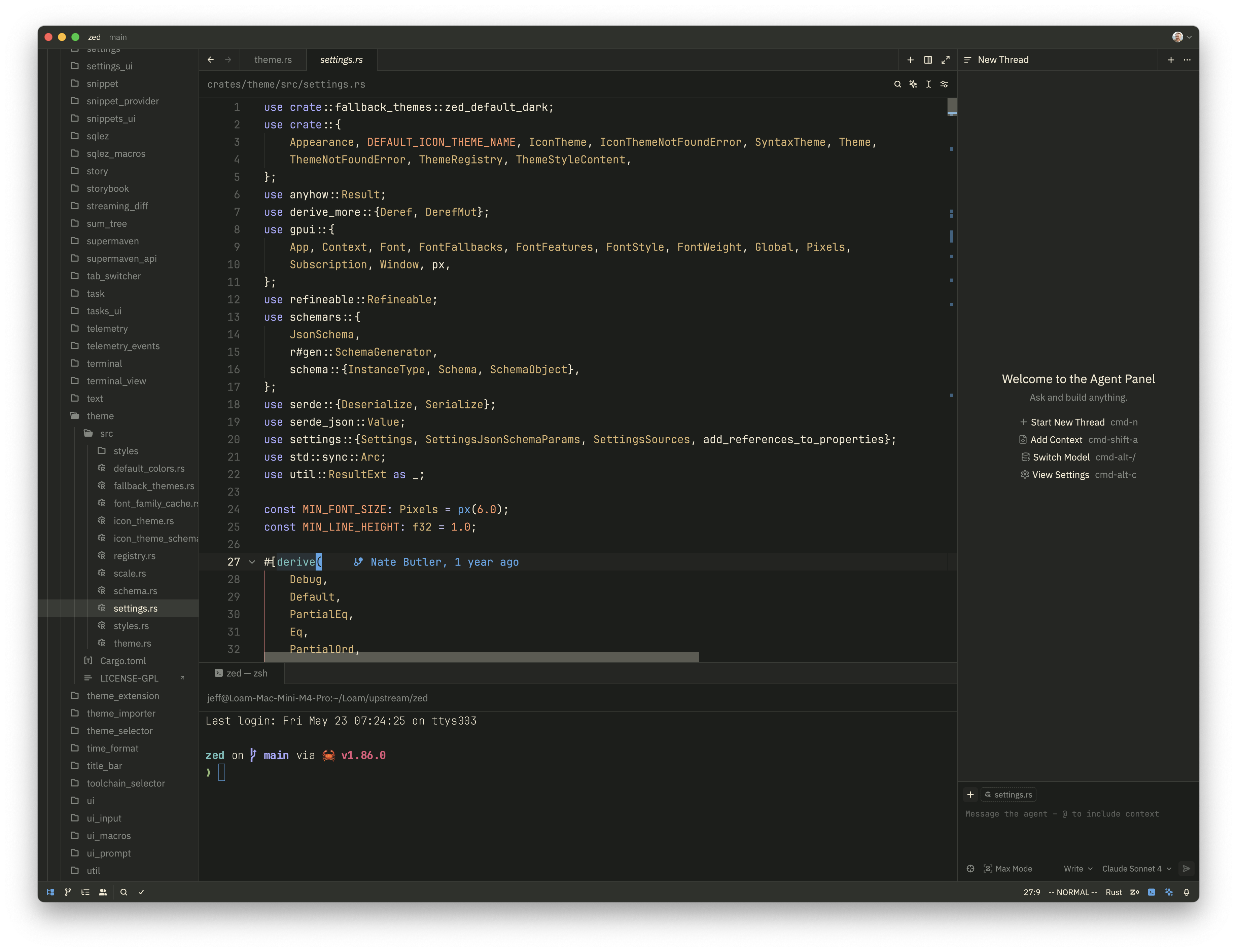Image resolution: width=1237 pixels, height=952 pixels.
Task: Open the collaboration panel icon
Action: (103, 892)
